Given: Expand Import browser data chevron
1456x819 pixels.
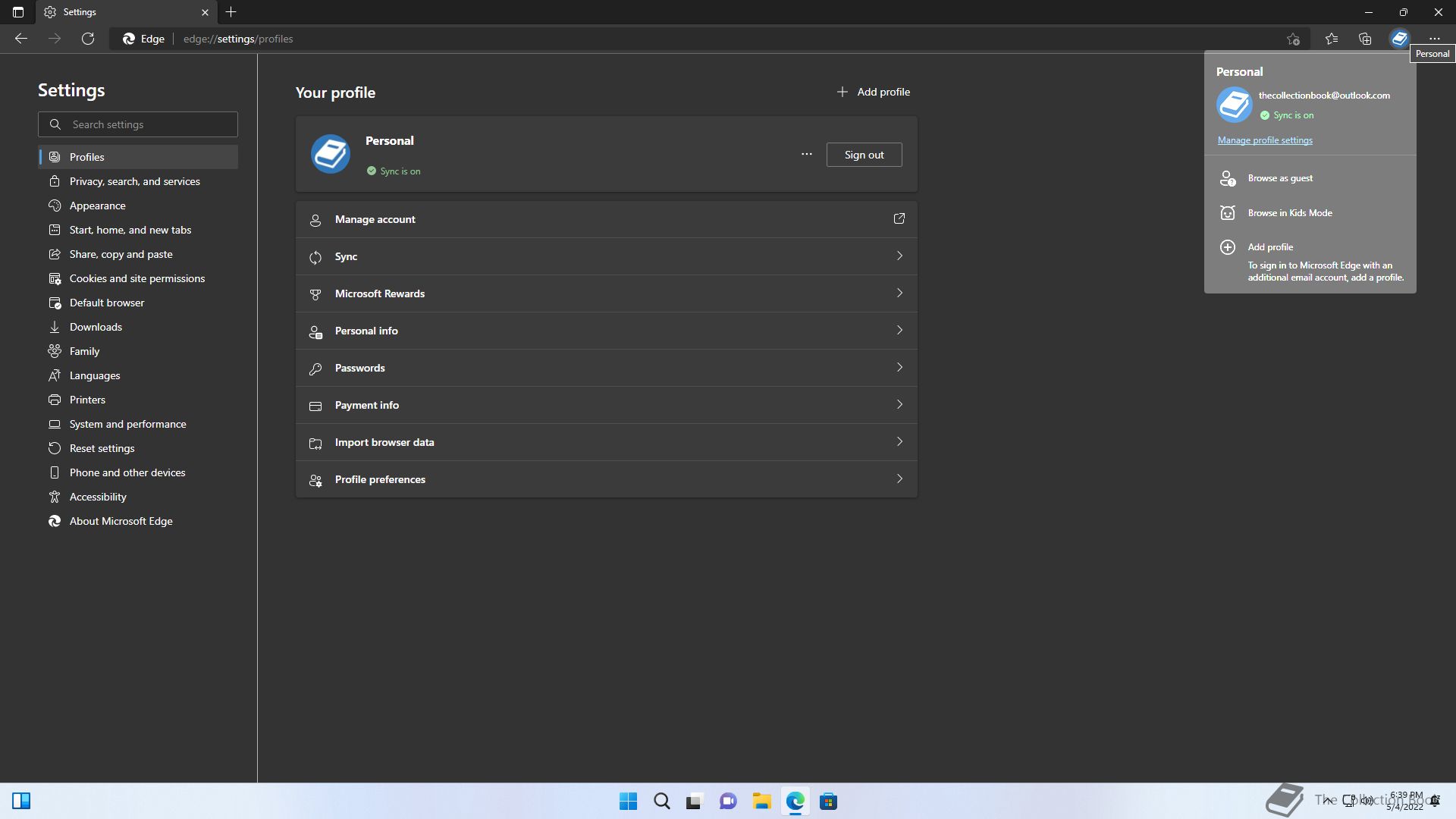Looking at the screenshot, I should (899, 442).
